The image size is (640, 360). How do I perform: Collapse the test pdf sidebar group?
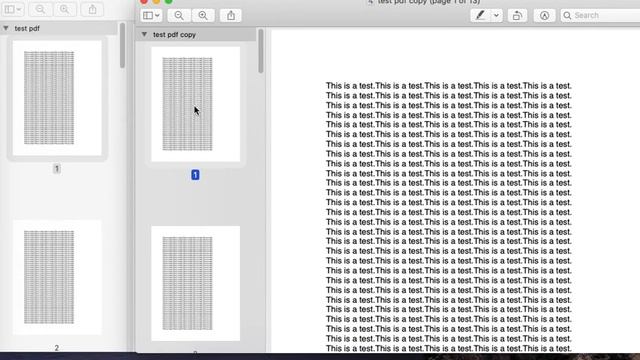tap(6, 28)
